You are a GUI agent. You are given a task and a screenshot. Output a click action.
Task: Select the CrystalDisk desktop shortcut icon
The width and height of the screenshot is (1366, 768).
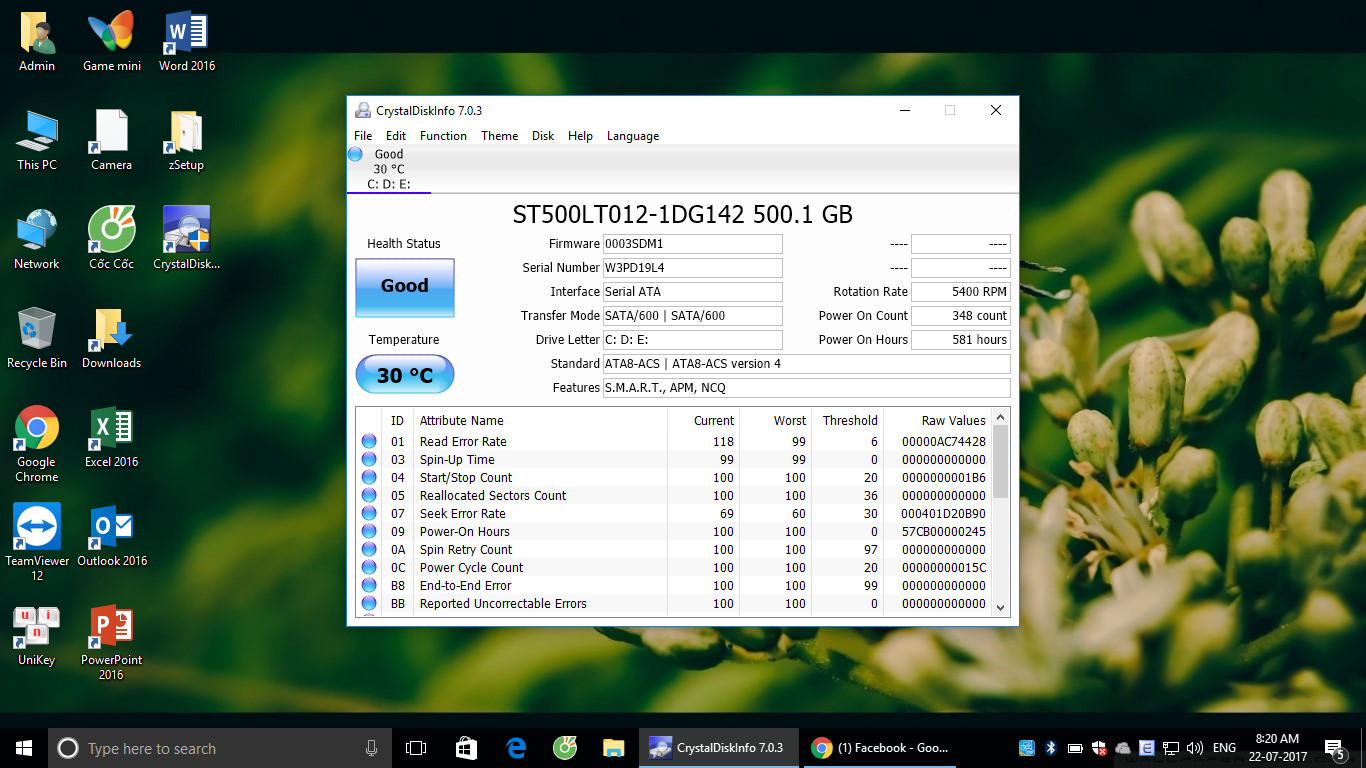(x=187, y=240)
